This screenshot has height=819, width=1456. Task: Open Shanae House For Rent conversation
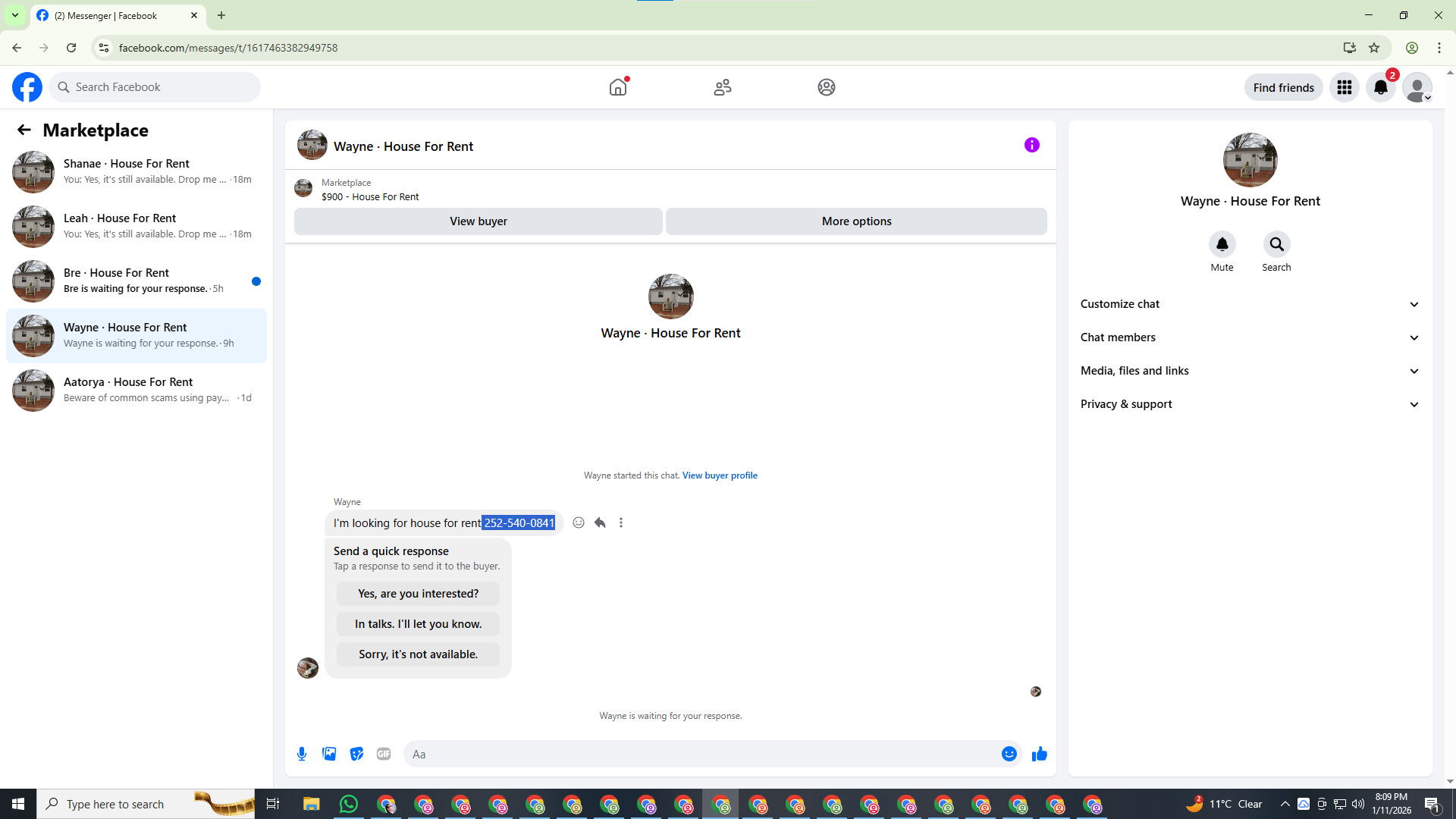[136, 172]
